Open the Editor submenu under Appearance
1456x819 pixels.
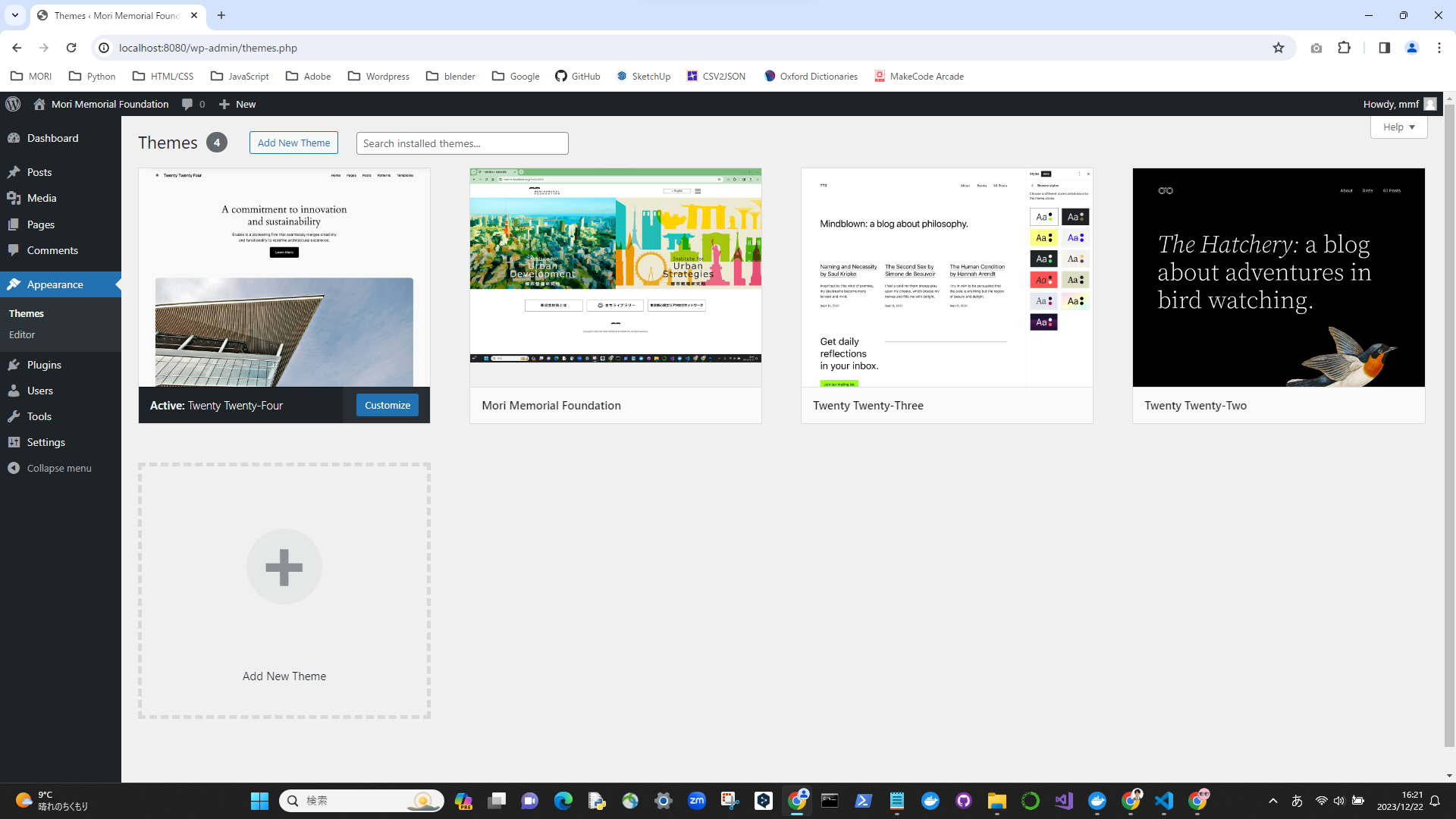[22, 334]
